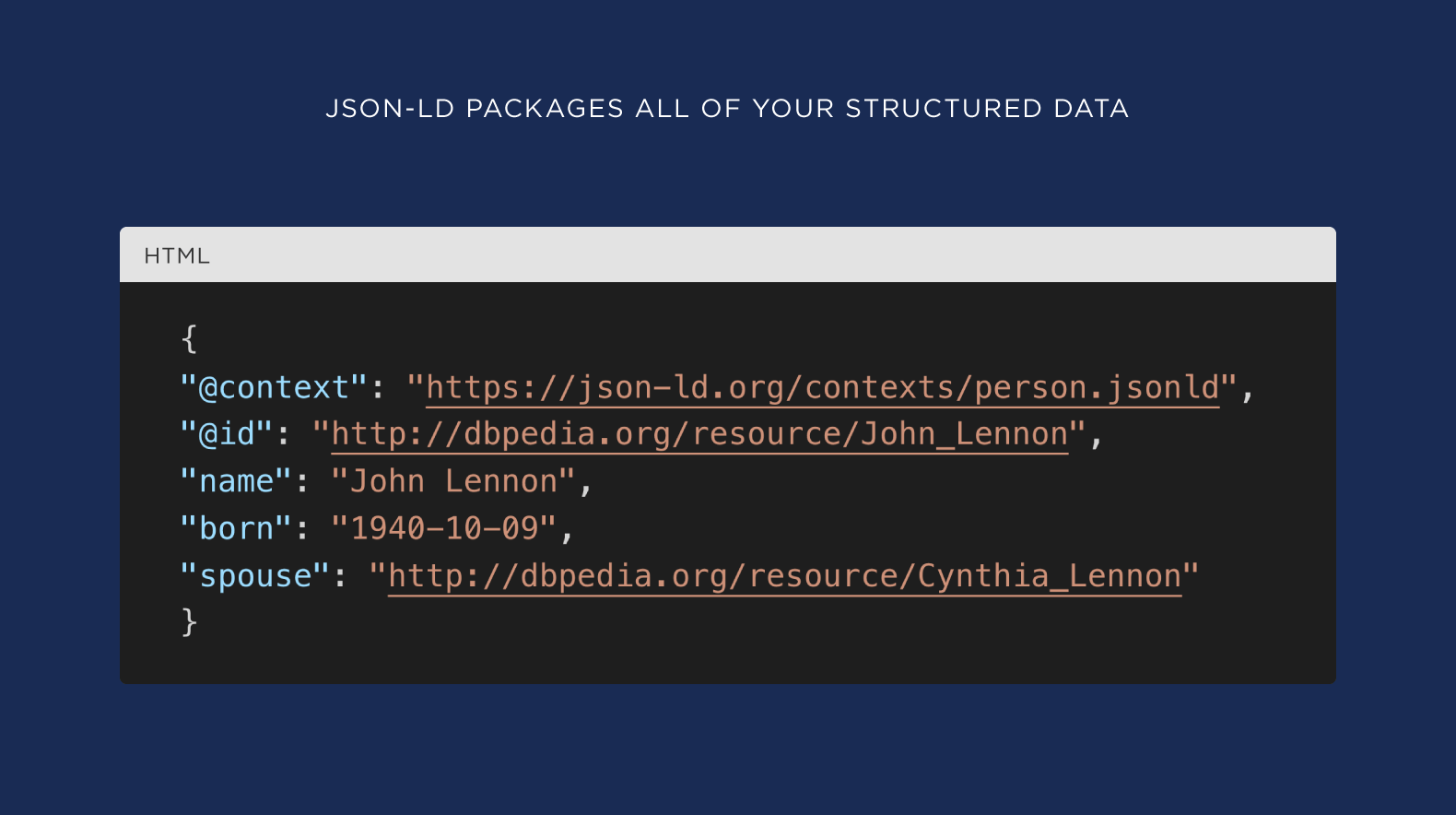Click the word PACKAGES in the heading
The width and height of the screenshot is (1456, 815).
[x=545, y=109]
